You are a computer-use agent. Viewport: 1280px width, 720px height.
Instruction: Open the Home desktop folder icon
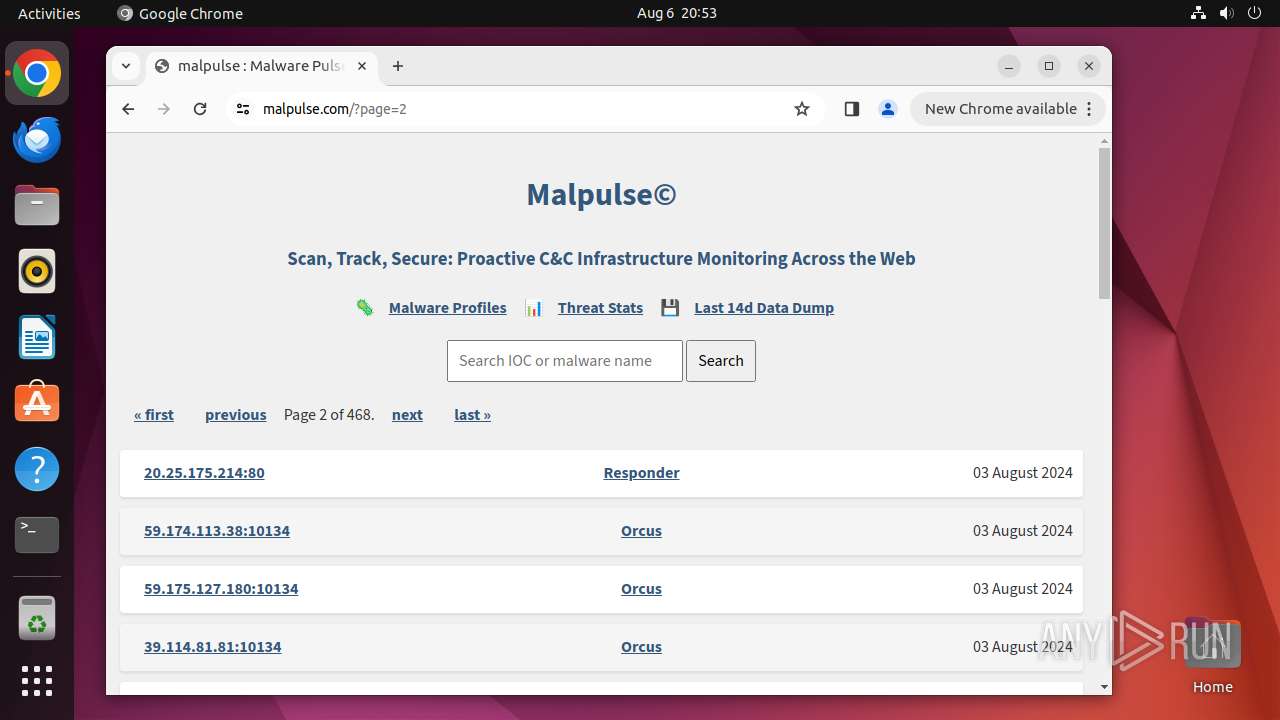coord(1212,656)
